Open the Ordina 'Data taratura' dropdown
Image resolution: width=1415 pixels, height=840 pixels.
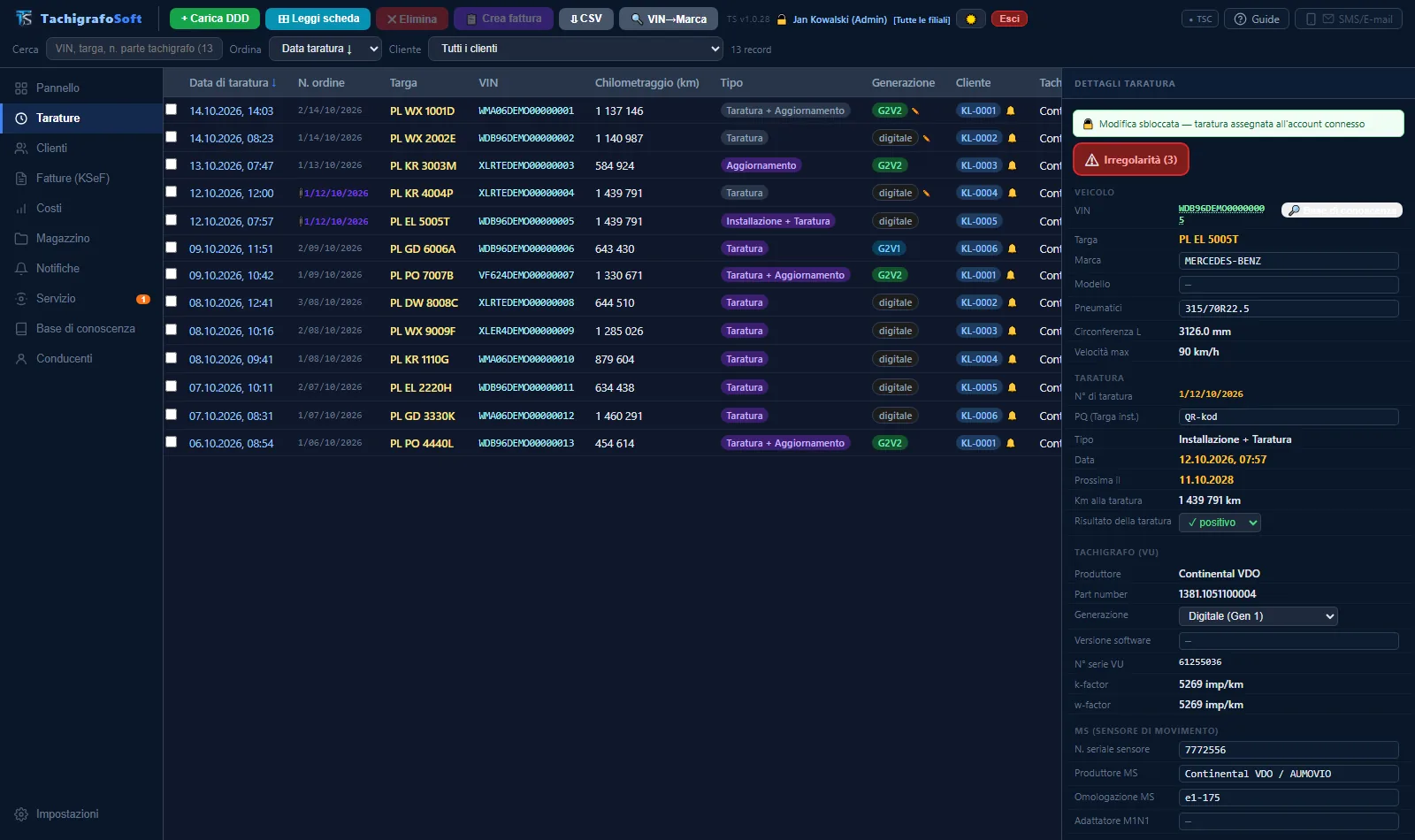point(325,49)
